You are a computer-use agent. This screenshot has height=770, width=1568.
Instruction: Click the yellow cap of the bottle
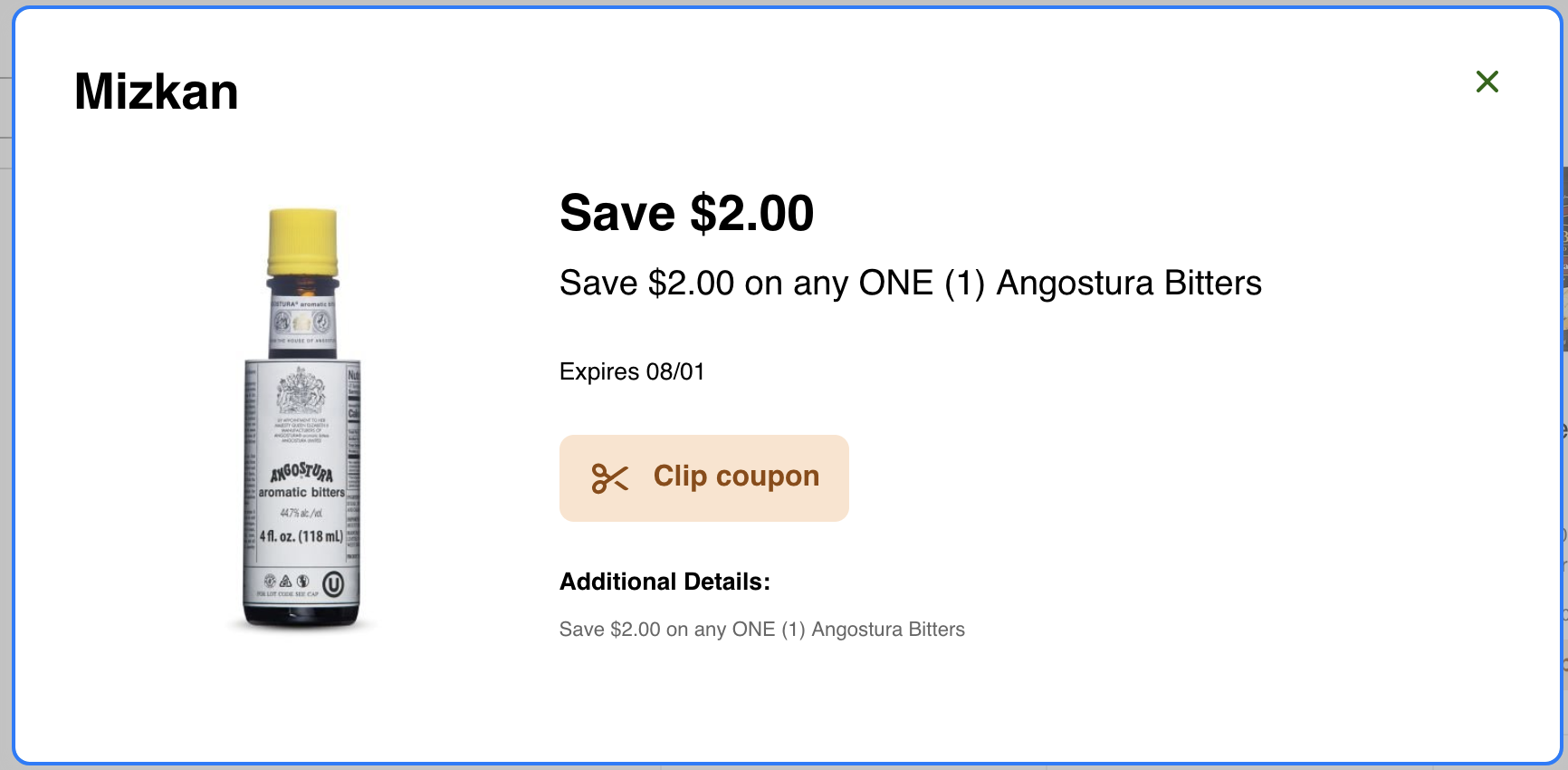pyautogui.click(x=302, y=241)
